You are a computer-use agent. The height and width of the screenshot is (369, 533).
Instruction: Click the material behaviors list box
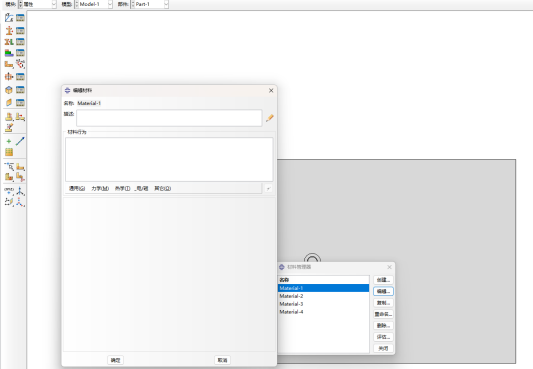169,159
